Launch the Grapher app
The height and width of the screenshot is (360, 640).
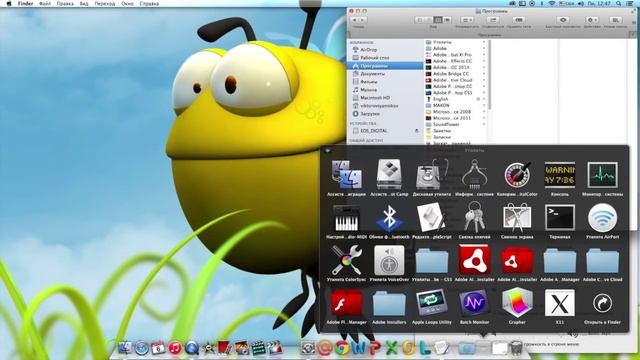pos(517,303)
